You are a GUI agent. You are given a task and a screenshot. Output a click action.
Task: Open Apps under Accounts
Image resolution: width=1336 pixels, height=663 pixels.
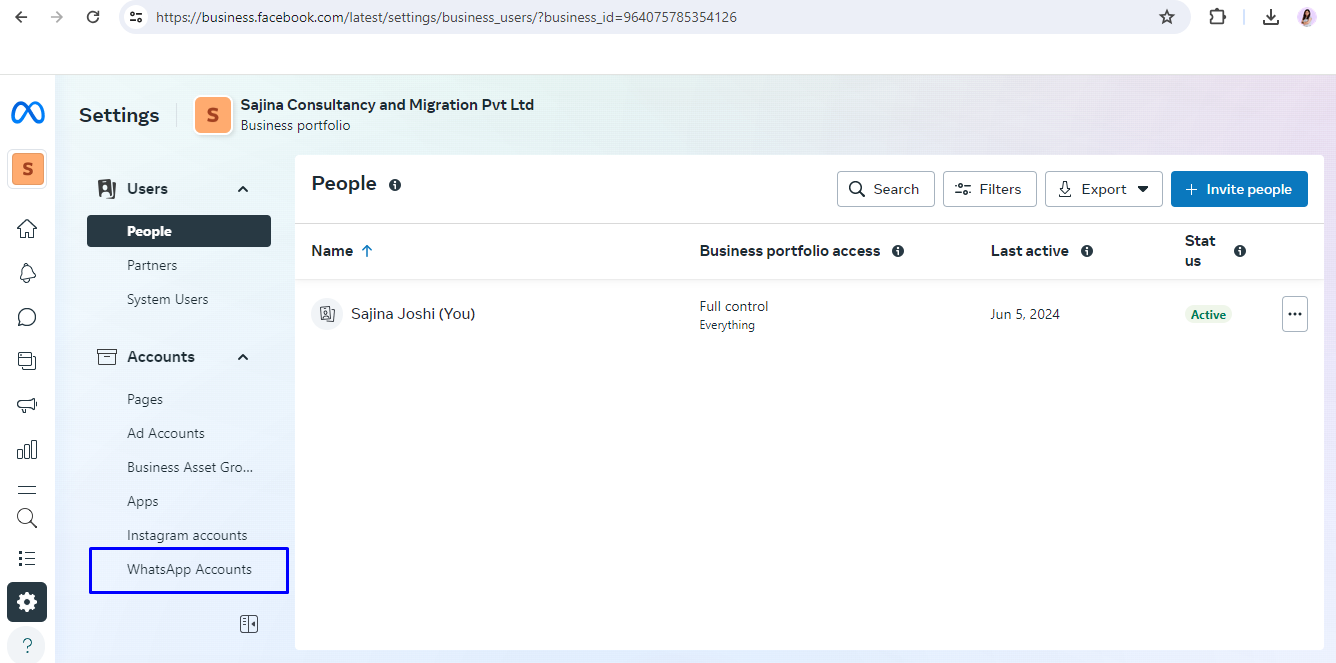143,501
